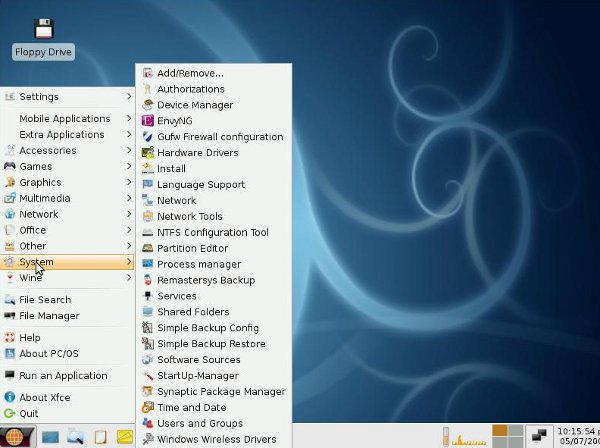Click the Shared Folders icon
This screenshot has width=600, height=448.
pos(148,312)
